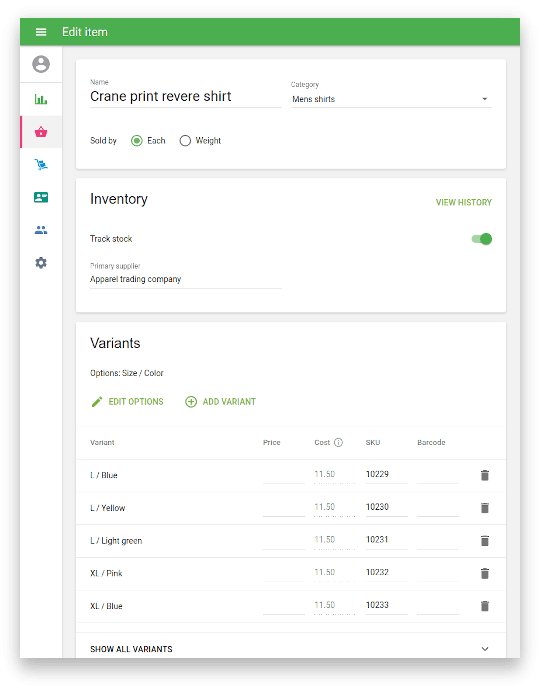Select the Weight radio button
The height and width of the screenshot is (691, 541).
(185, 141)
